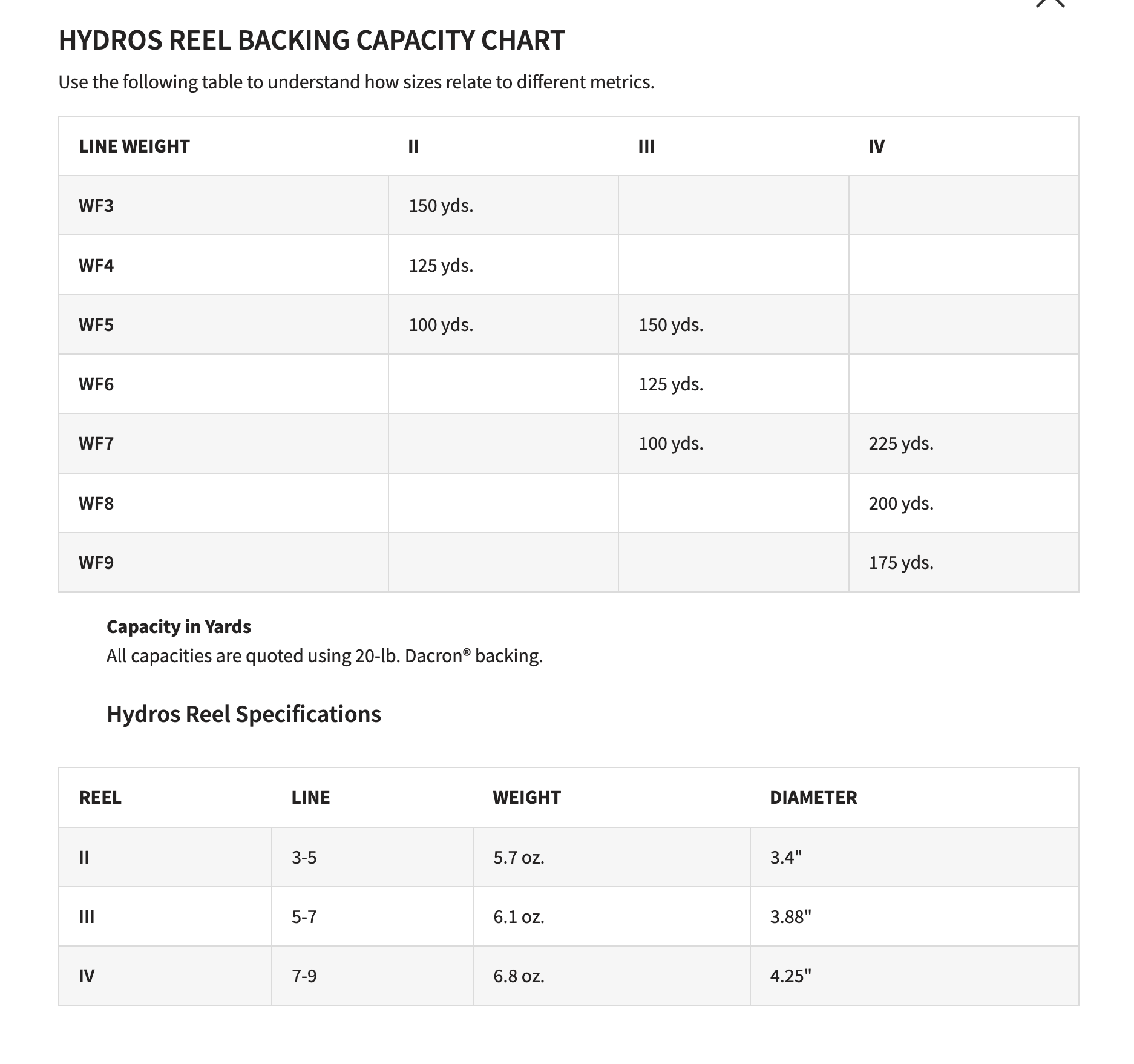Select the 175 yds. cell in WF9 row

(901, 563)
